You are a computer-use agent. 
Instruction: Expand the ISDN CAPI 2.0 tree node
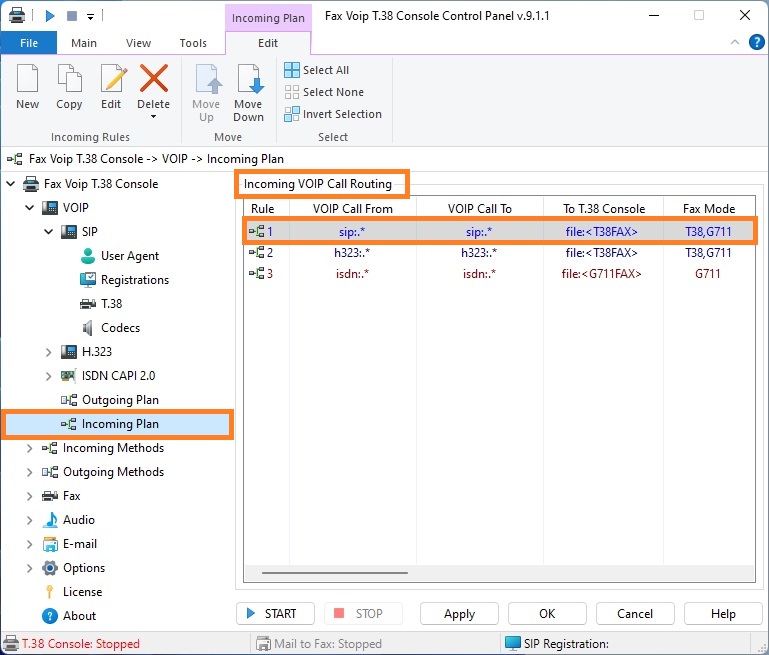tap(49, 376)
